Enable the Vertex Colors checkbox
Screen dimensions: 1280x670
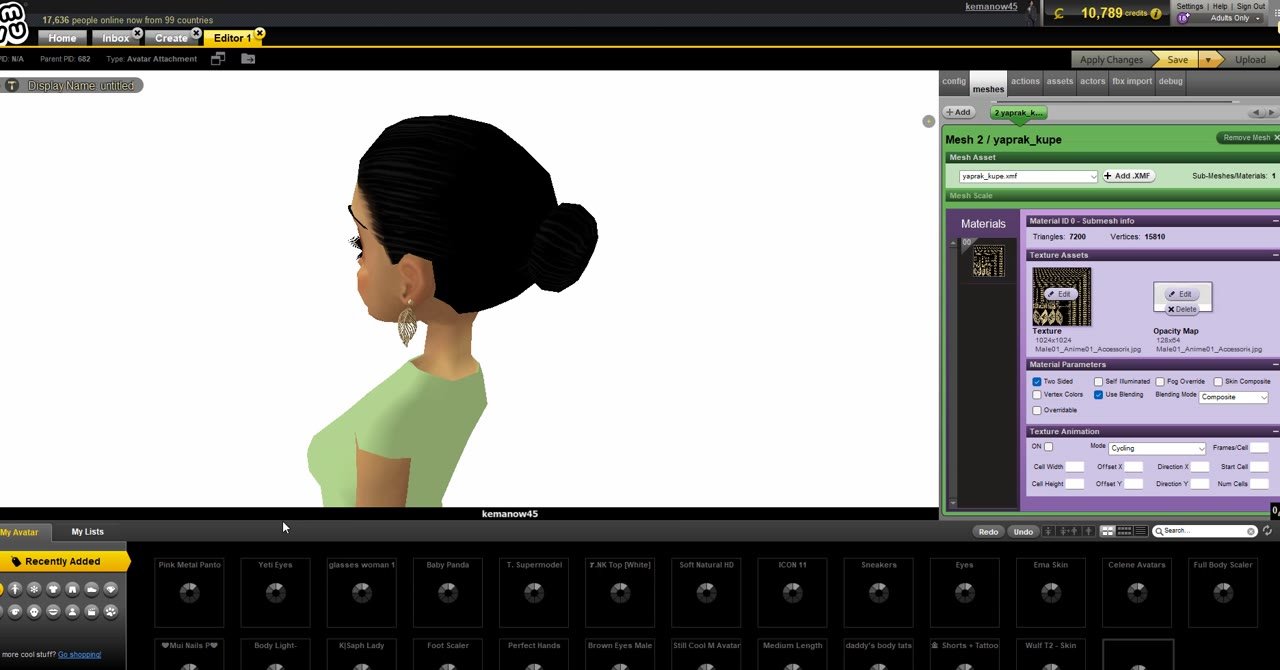point(1037,395)
